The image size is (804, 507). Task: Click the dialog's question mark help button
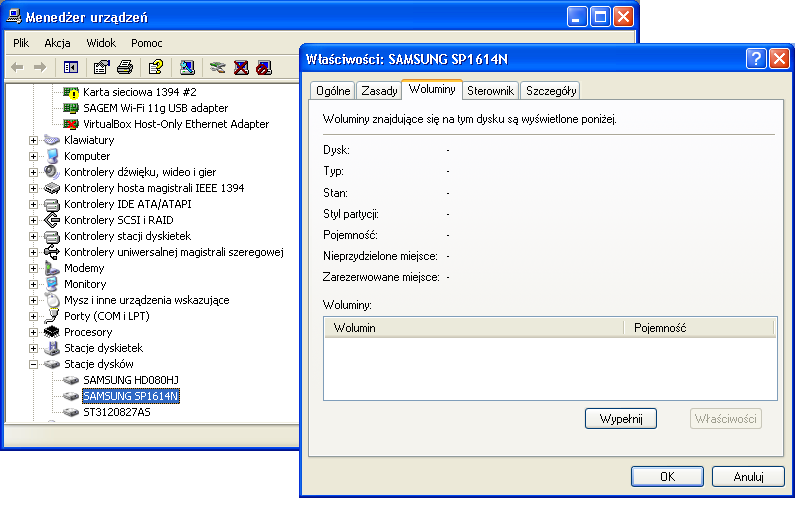click(756, 59)
